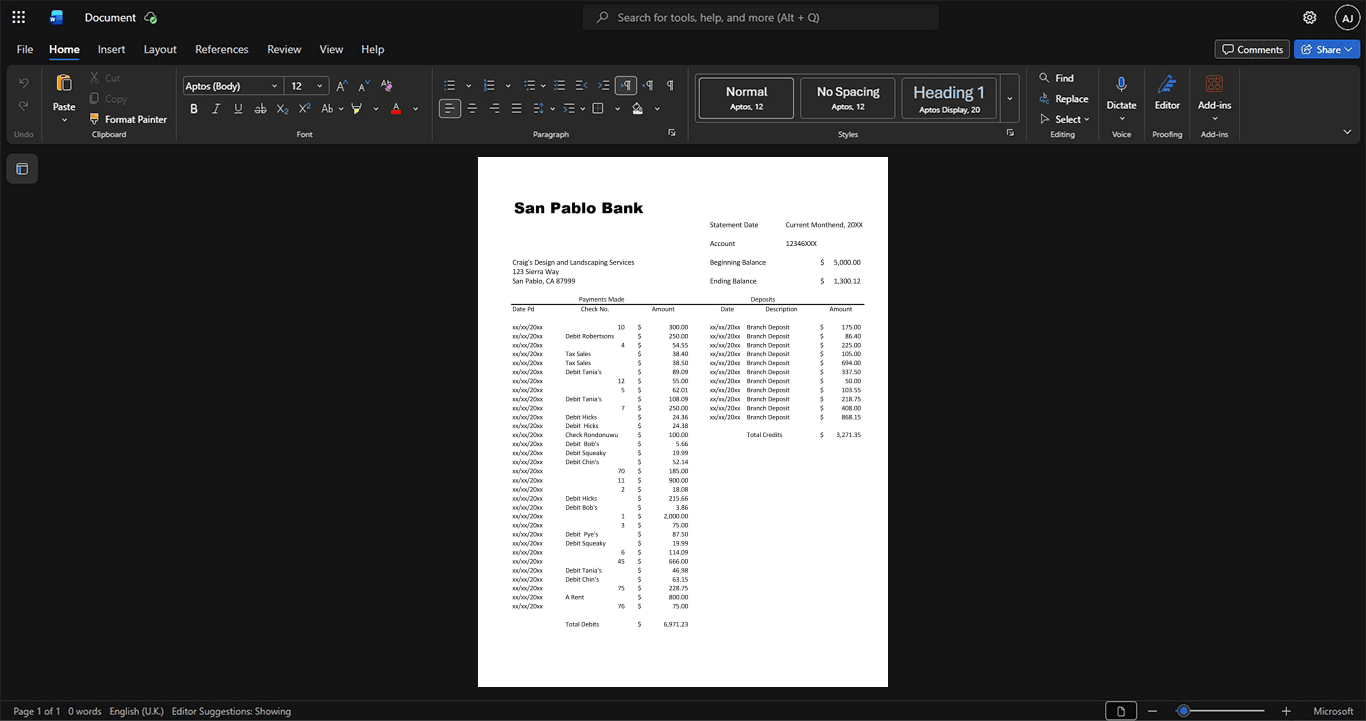Apply superscript formatting

coord(305,108)
